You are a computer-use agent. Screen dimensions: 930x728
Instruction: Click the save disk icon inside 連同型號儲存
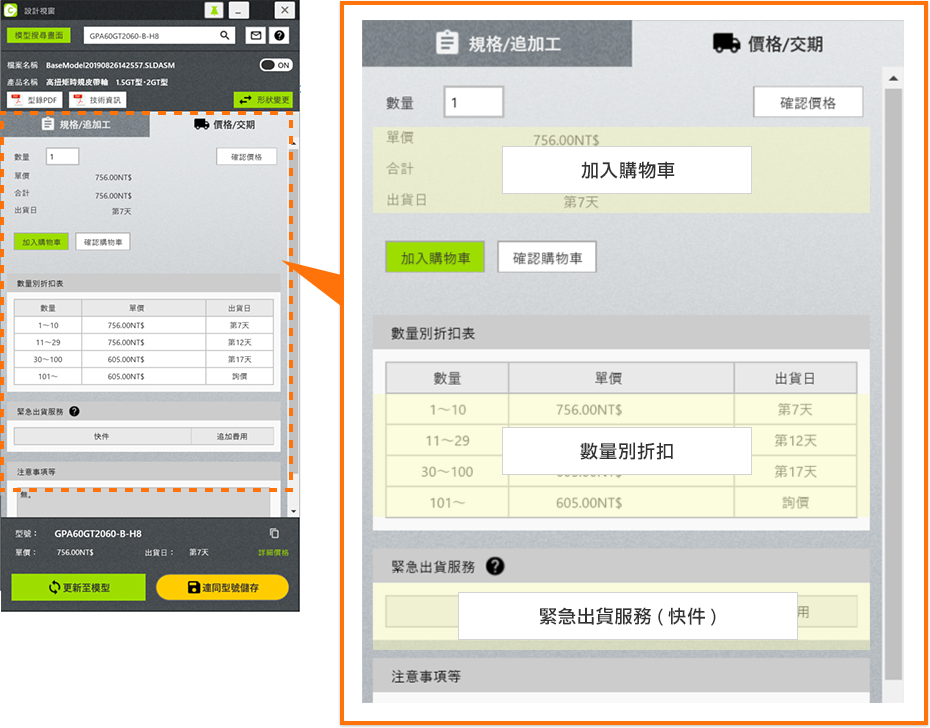pyautogui.click(x=193, y=587)
